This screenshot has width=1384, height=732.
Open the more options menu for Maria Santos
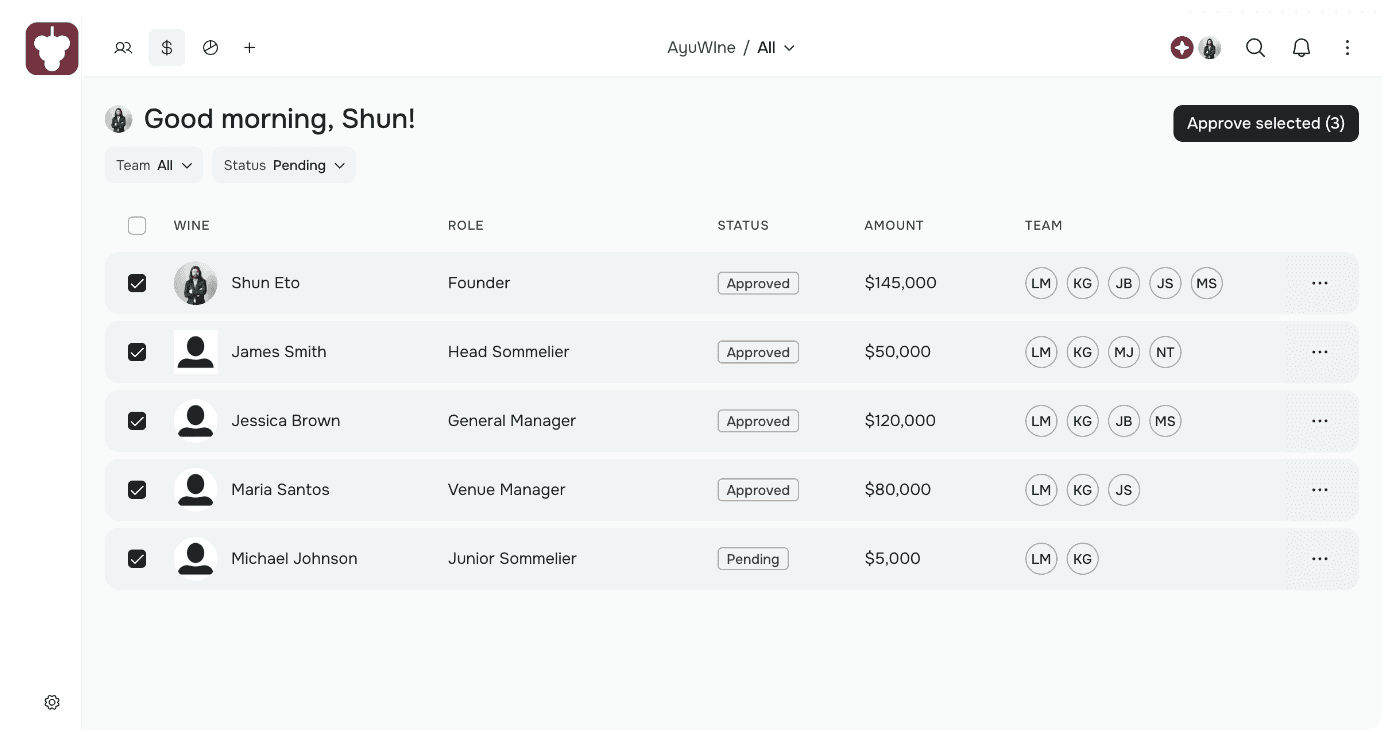click(1319, 490)
